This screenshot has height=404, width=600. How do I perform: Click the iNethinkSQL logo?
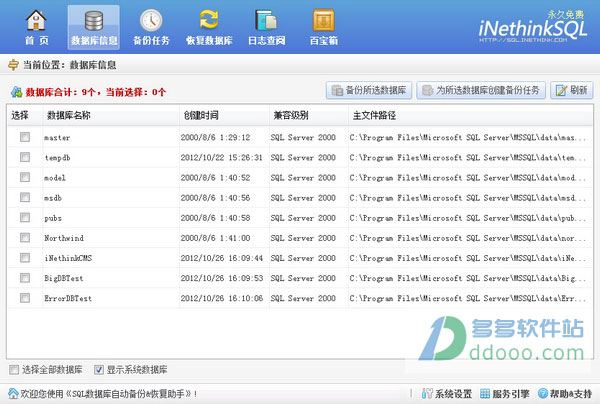click(x=533, y=28)
